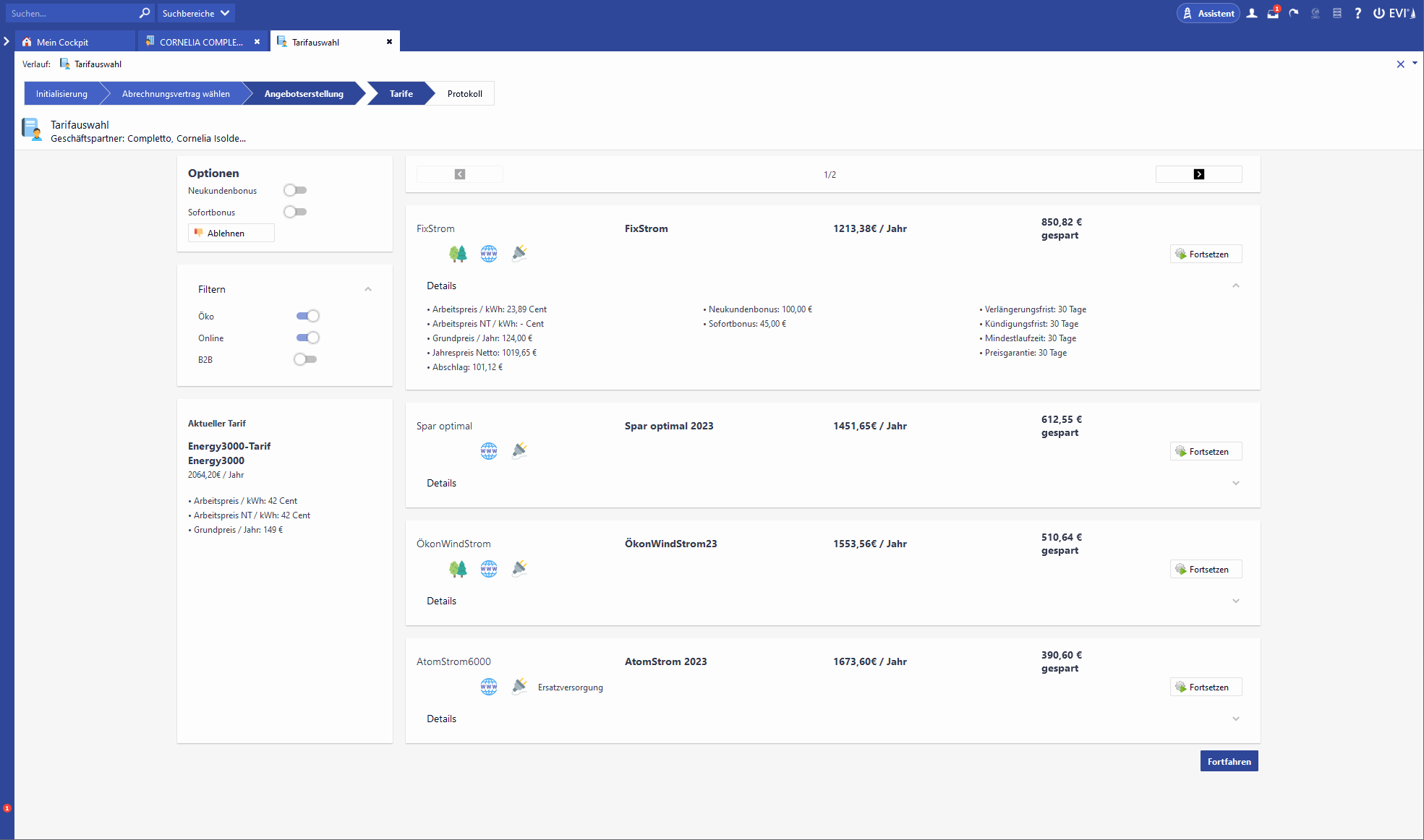The height and width of the screenshot is (840, 1424).
Task: Select the Protokoll step
Action: pyautogui.click(x=464, y=94)
